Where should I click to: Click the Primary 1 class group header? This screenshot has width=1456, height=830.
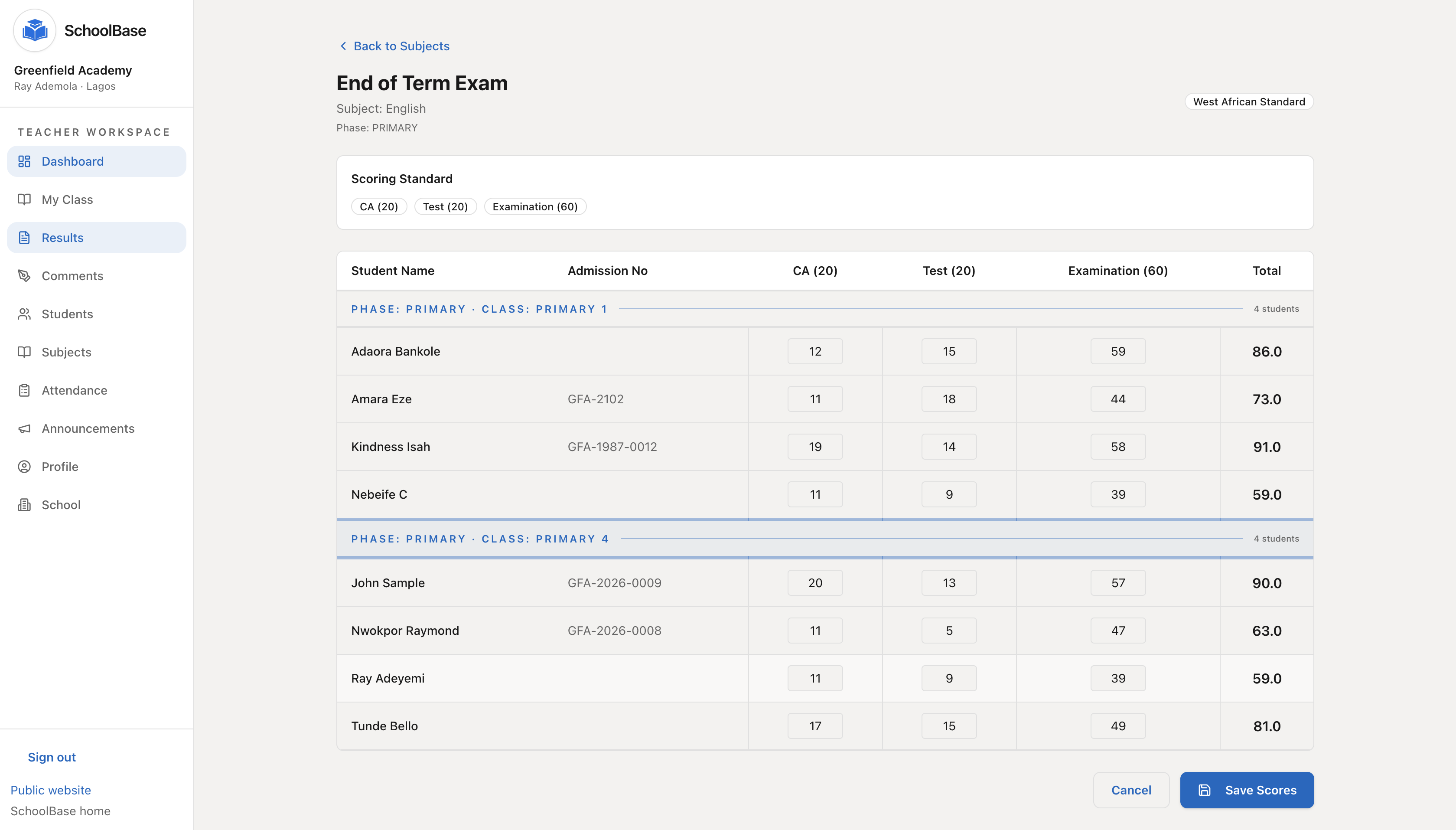tap(825, 309)
